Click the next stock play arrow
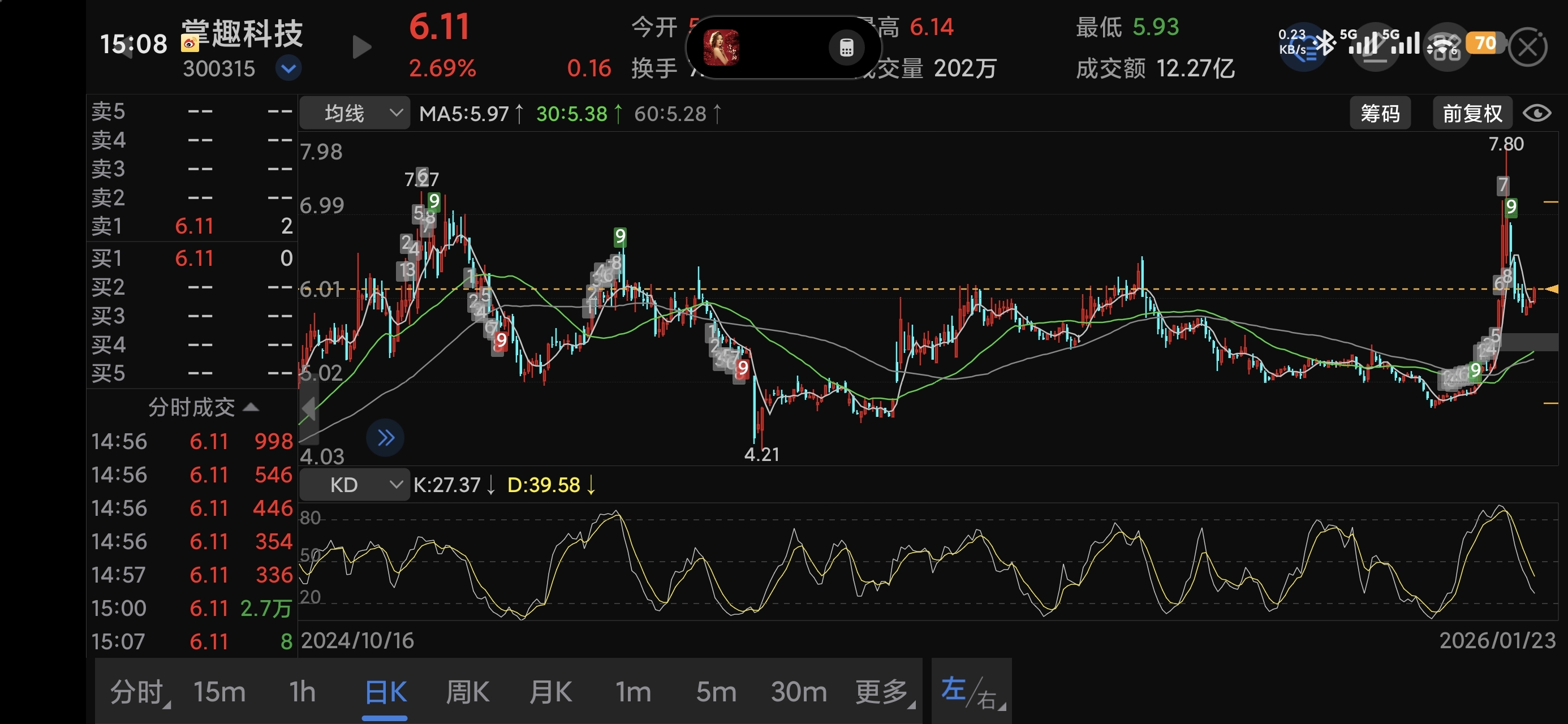 362,48
